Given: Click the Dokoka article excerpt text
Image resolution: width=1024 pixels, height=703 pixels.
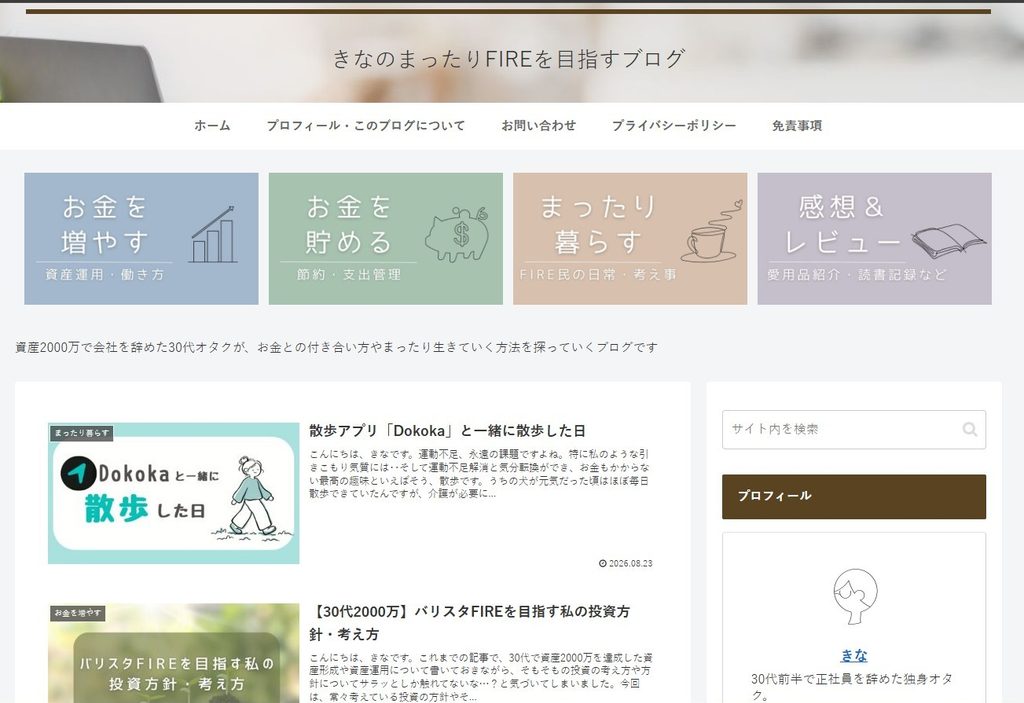Looking at the screenshot, I should tap(479, 474).
